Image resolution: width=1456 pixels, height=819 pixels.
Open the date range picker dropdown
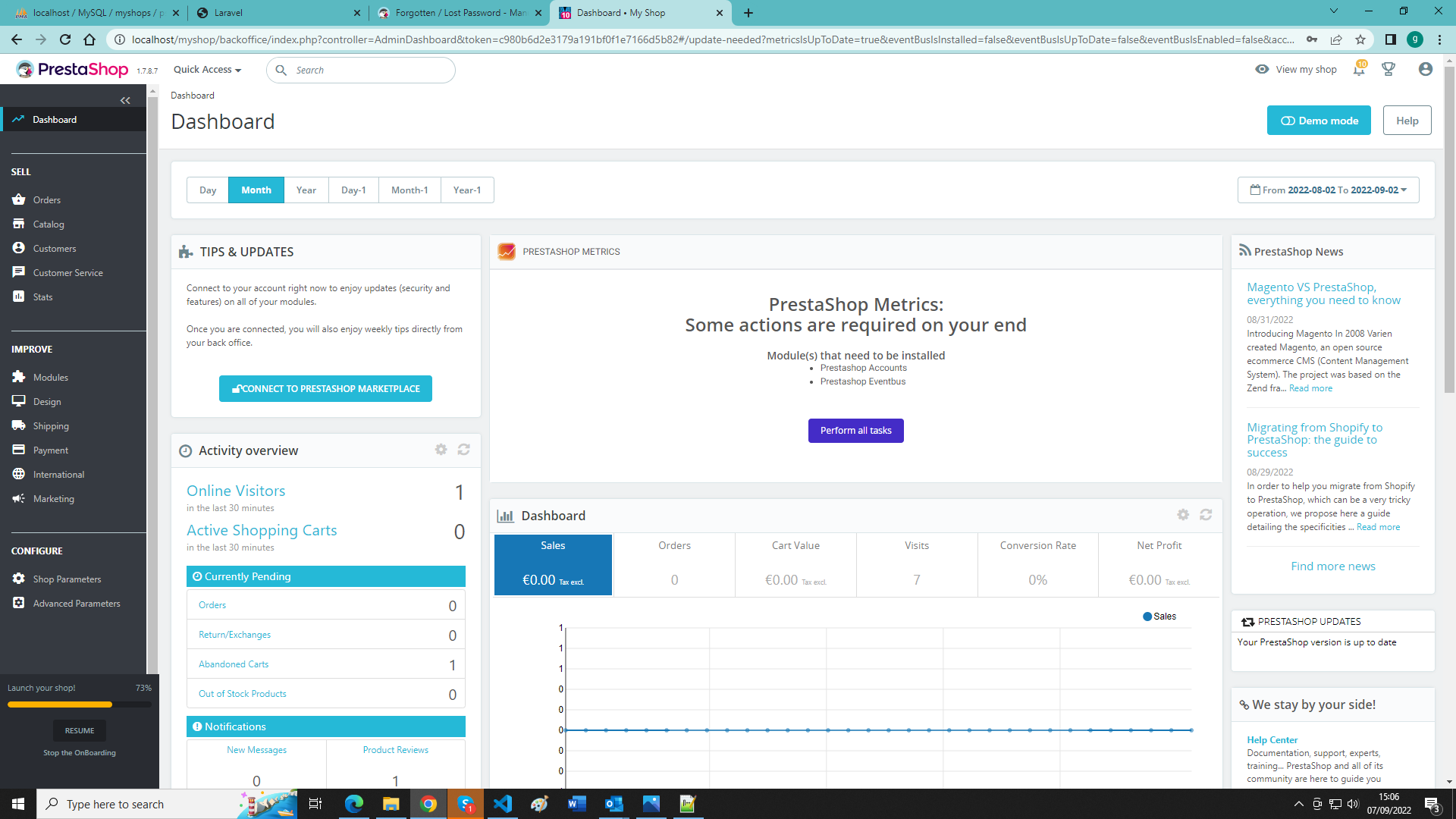(x=1328, y=190)
